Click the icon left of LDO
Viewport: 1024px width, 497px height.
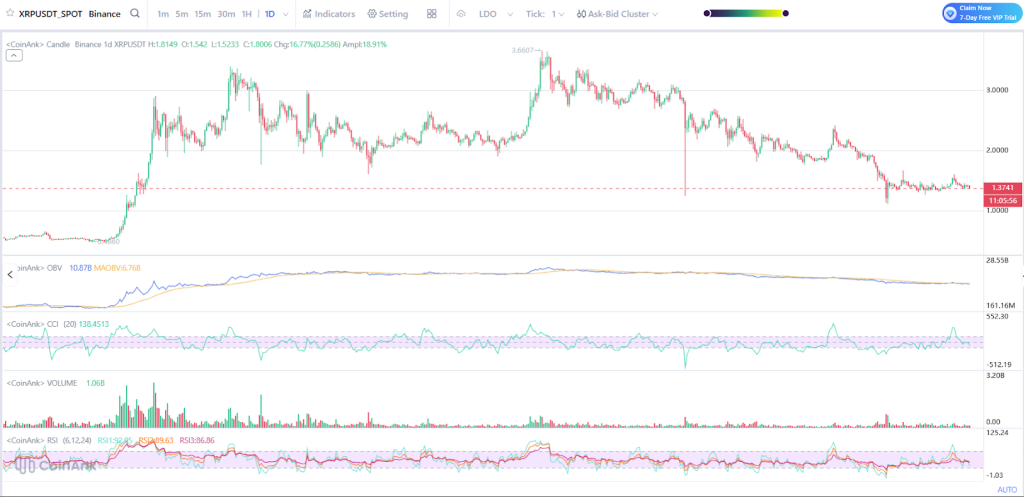pyautogui.click(x=461, y=14)
